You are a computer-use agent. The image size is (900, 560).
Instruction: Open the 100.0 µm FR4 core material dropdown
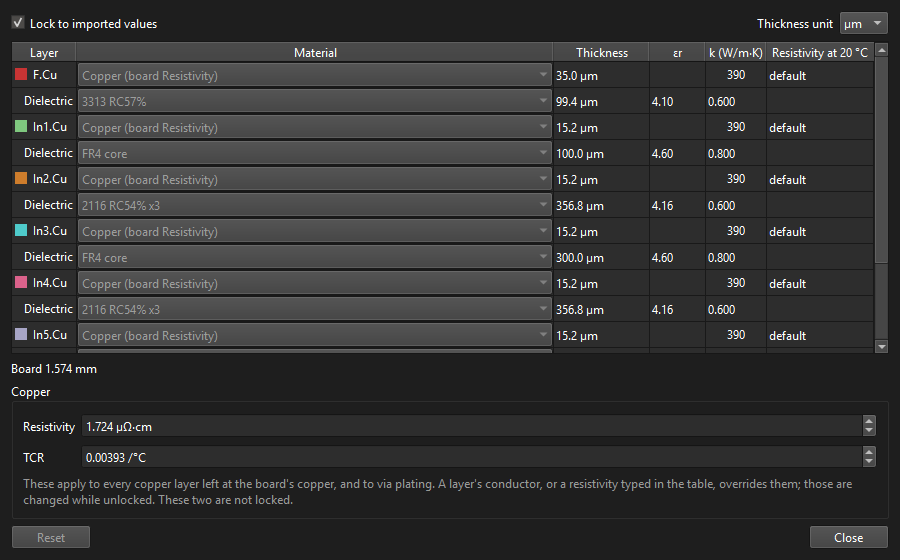[x=315, y=153]
